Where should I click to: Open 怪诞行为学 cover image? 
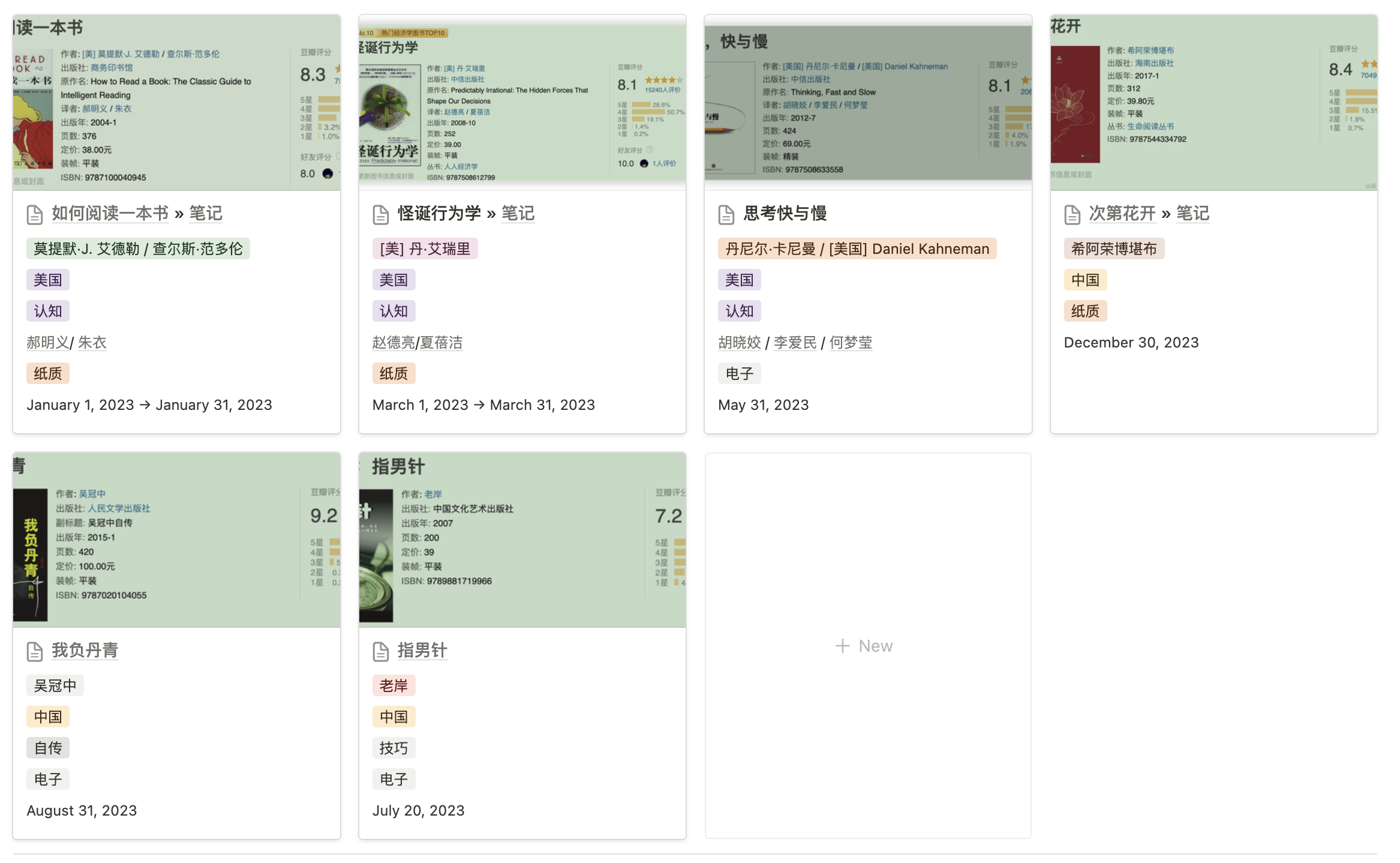(x=522, y=102)
